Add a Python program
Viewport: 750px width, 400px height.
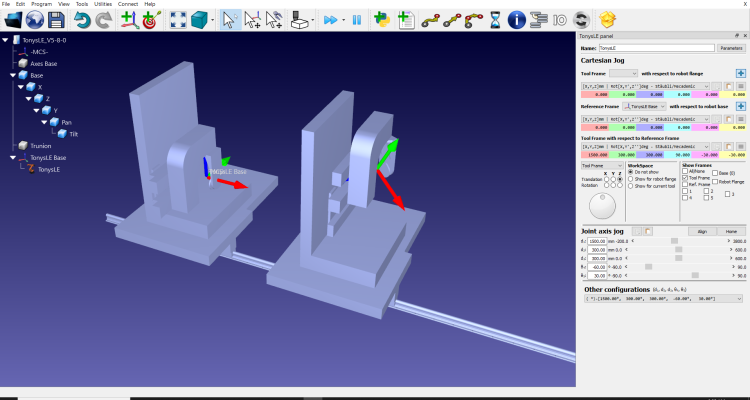pyautogui.click(x=382, y=20)
